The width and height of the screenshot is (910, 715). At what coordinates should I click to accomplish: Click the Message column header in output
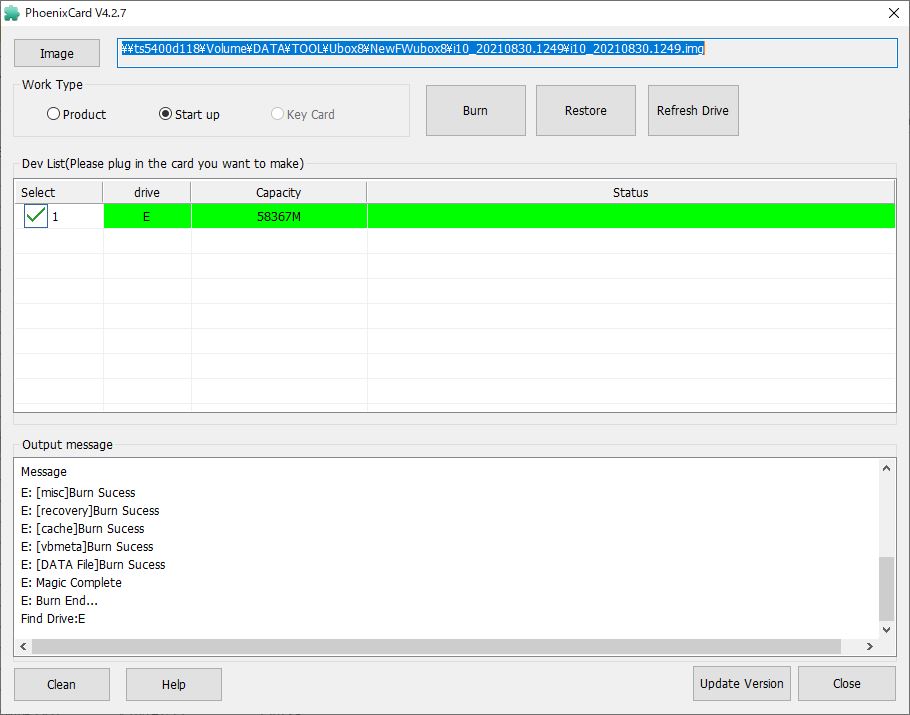(44, 472)
